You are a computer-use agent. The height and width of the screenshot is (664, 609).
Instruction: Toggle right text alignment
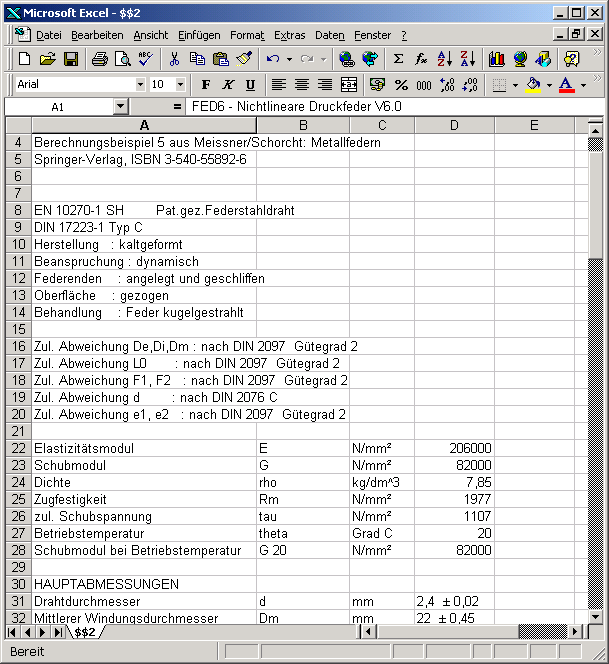[325, 85]
